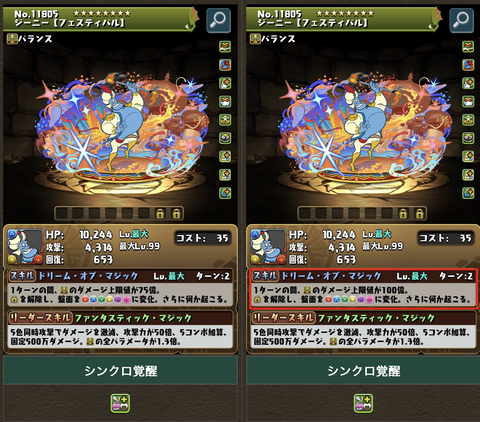The image size is (480, 422).
Task: Expand the left リーダースキル description box
Action: pos(120,337)
